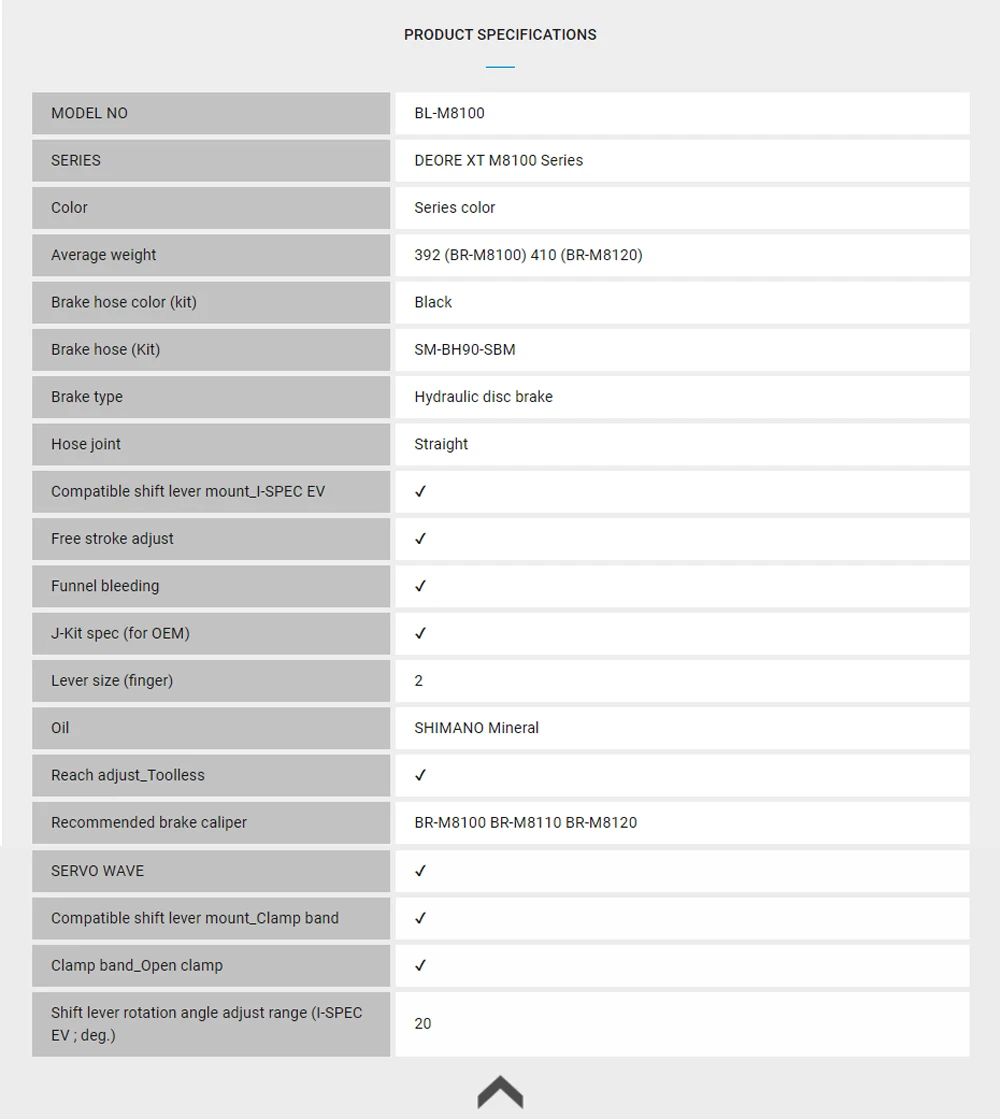Click the Hydraulic disc brake value
Viewport: 1000px width, 1119px height.
(483, 397)
